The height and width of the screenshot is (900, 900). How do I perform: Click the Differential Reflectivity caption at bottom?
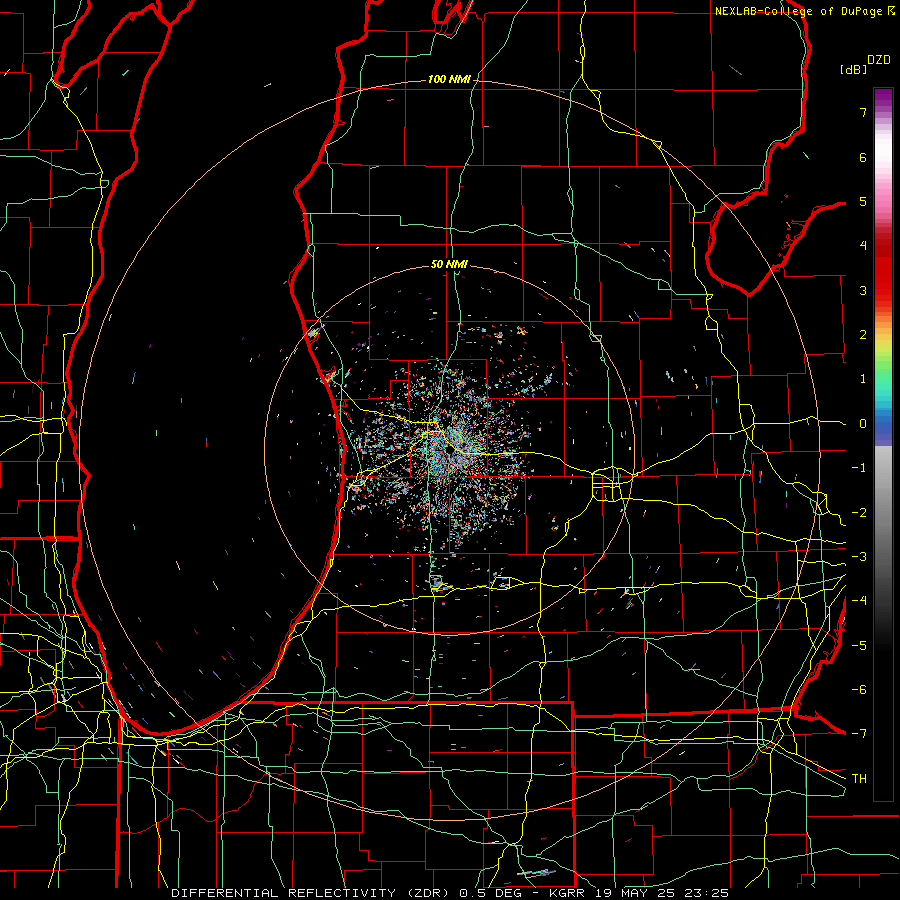pyautogui.click(x=450, y=893)
